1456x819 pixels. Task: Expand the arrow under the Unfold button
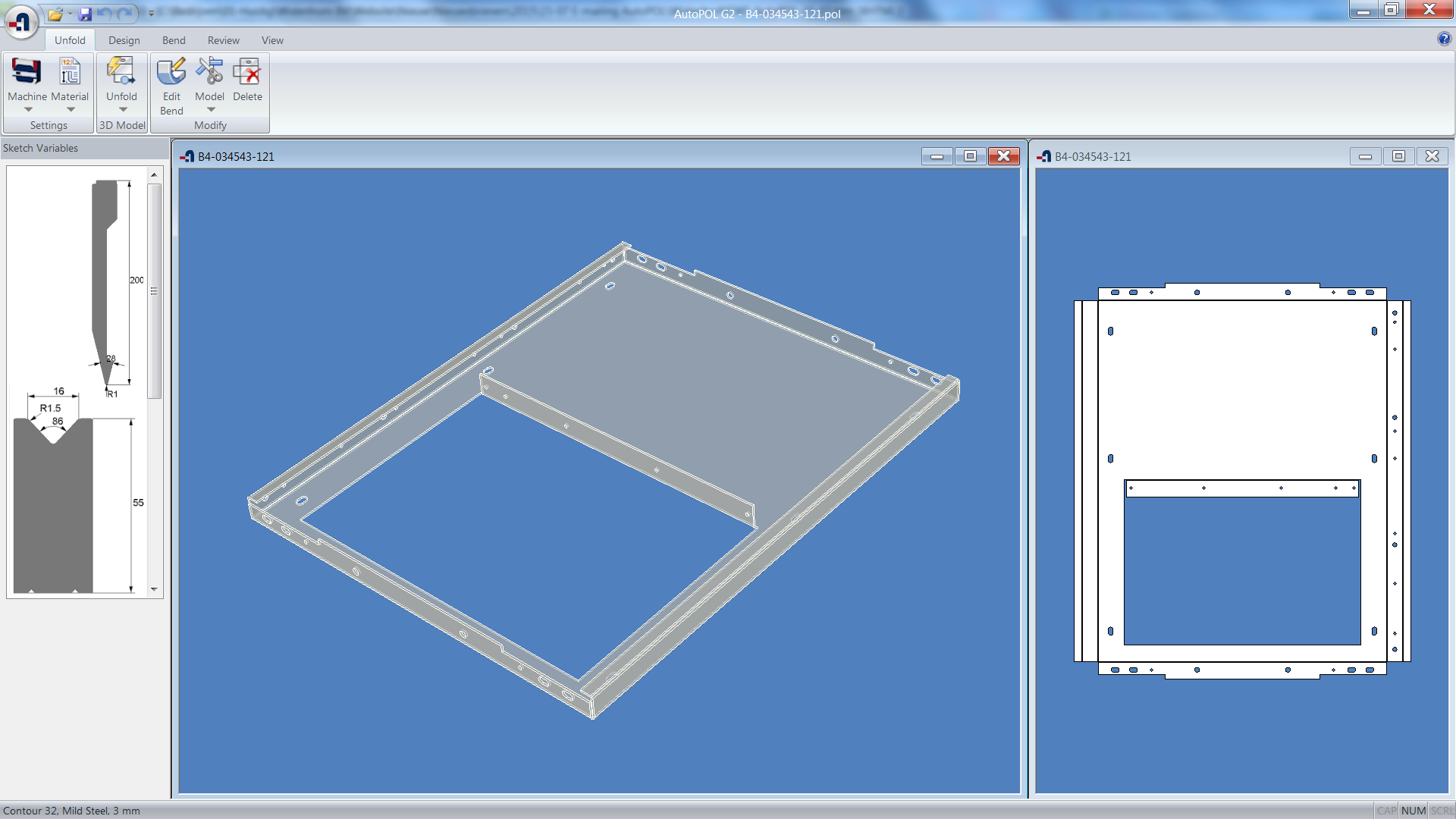pyautogui.click(x=123, y=110)
